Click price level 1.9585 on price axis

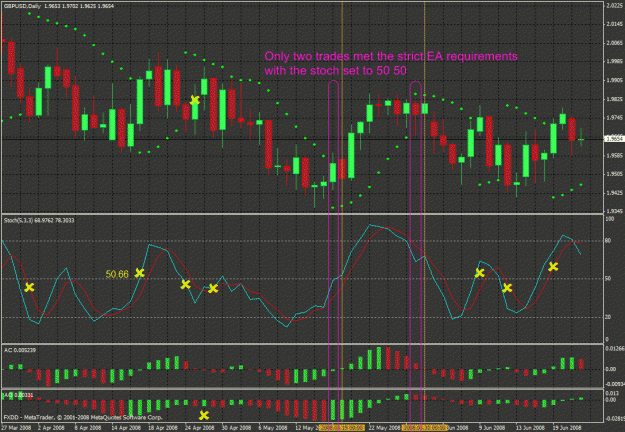615,155
